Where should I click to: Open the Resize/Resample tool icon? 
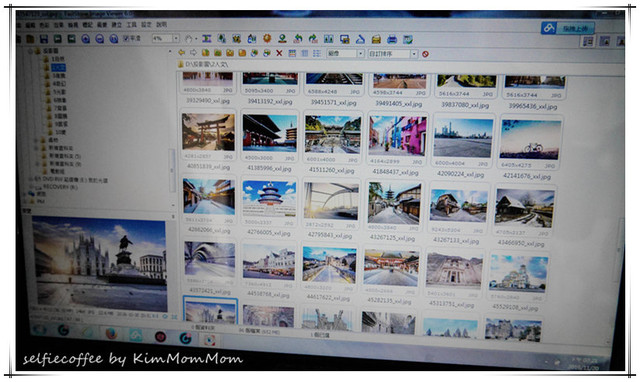[x=207, y=39]
